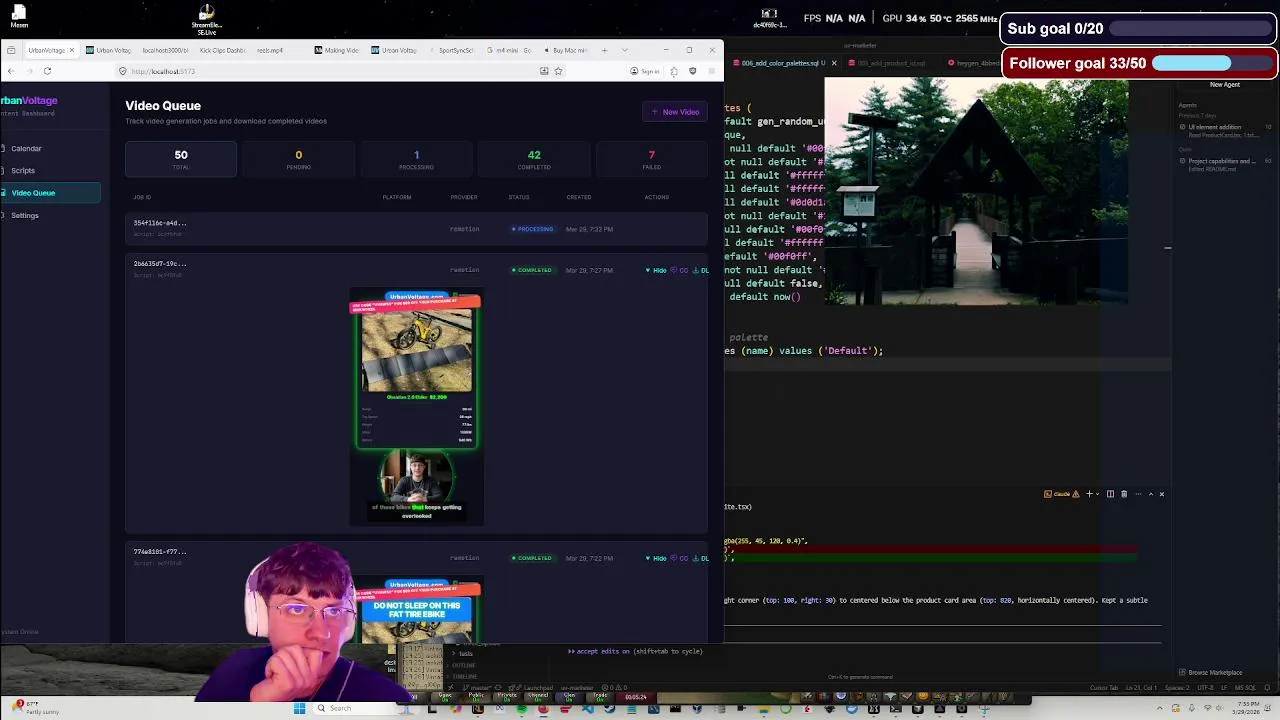The image size is (1280, 720).
Task: Switch to the Buy Mac mini tab
Action: (x=567, y=50)
